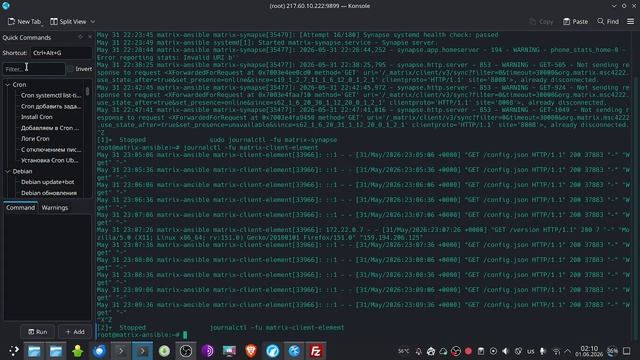640x360 pixels.
Task: Collapse the Cron group
Action: tap(7, 84)
